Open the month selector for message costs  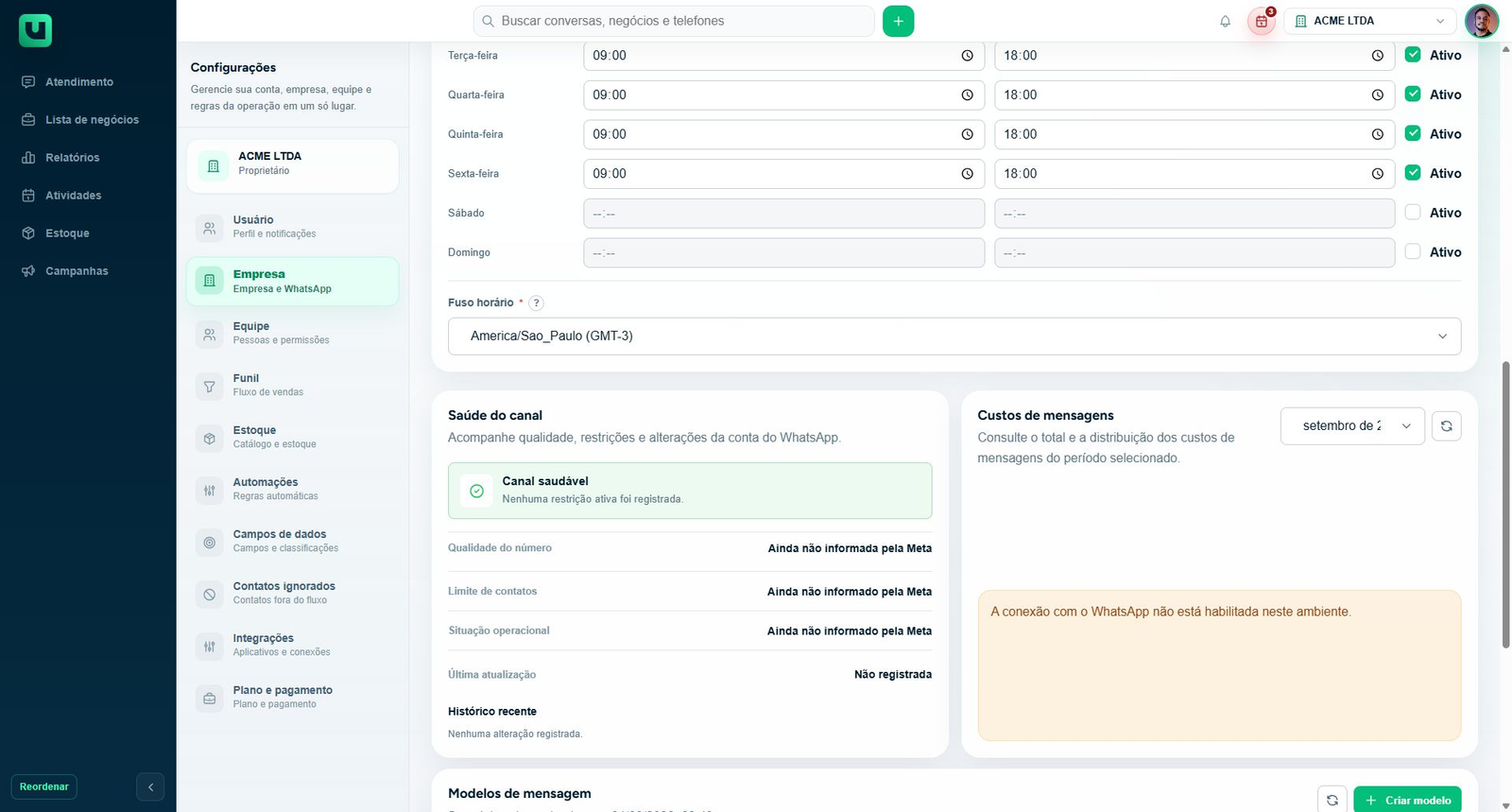pyautogui.click(x=1352, y=426)
